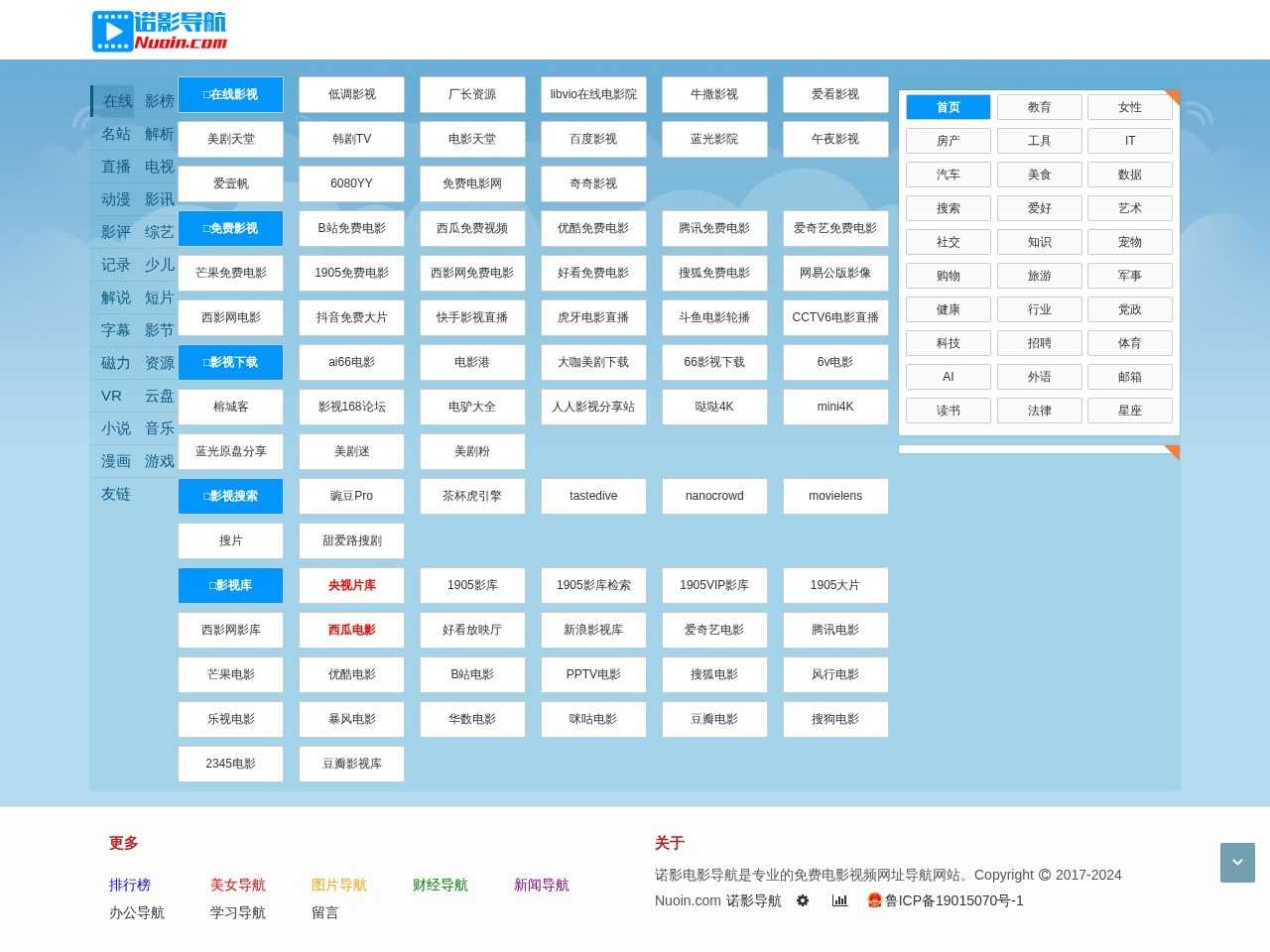This screenshot has width=1270, height=952.
Task: Open the settings gear icon in footer
Action: pos(803,900)
